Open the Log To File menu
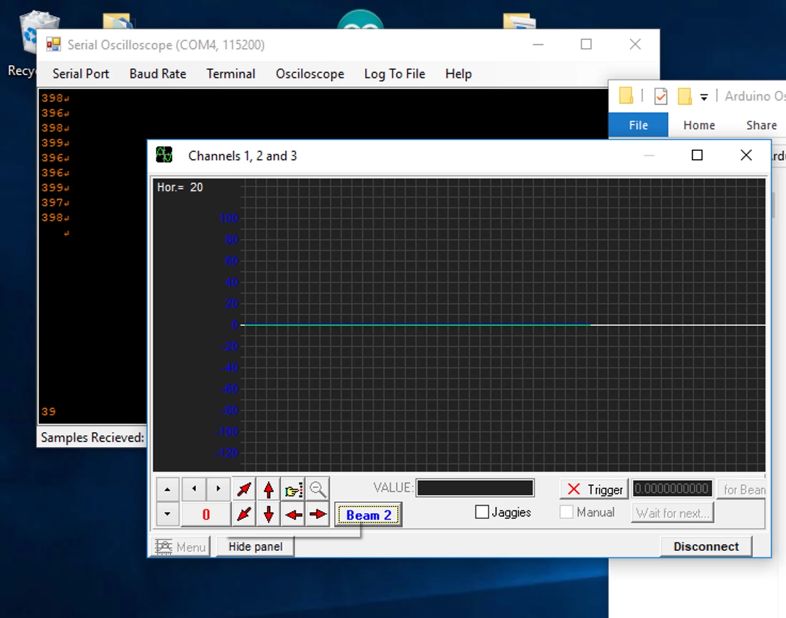Screen dimensions: 786x618 394,74
